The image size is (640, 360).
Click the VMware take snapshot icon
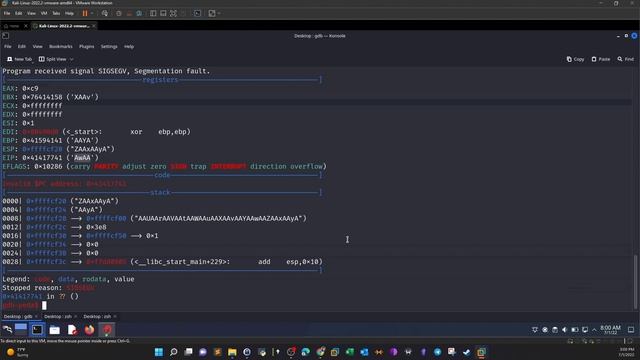(119, 13)
